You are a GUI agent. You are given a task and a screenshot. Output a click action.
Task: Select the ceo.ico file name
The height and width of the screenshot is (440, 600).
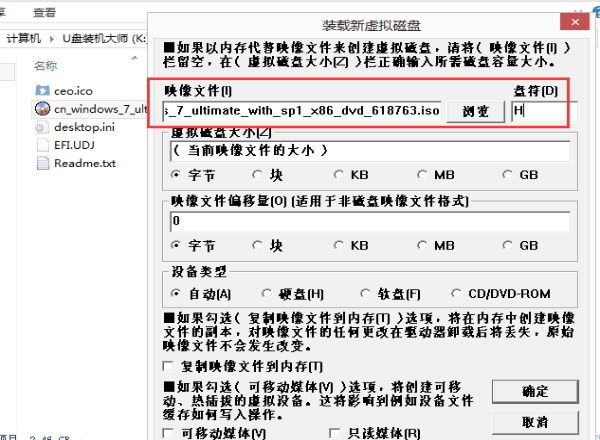73,91
